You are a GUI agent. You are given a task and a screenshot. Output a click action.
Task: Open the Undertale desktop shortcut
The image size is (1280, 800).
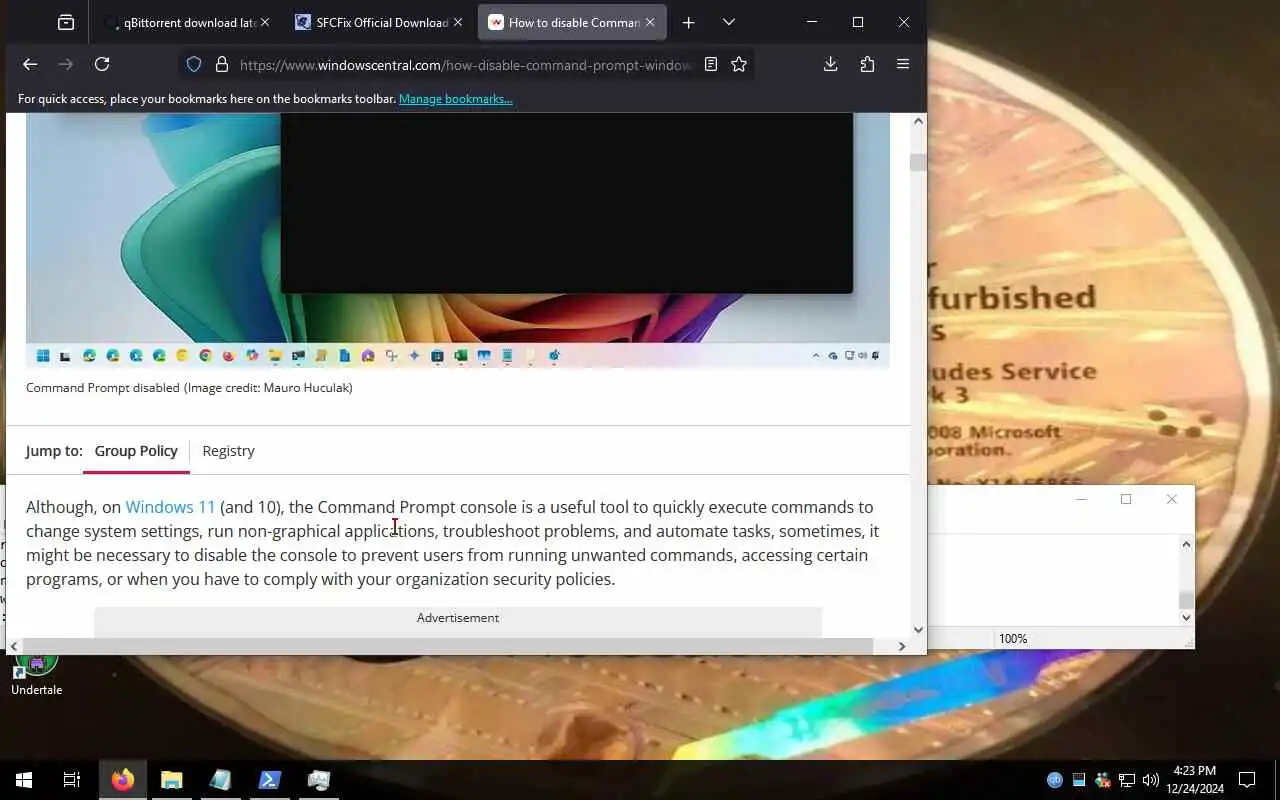[37, 673]
